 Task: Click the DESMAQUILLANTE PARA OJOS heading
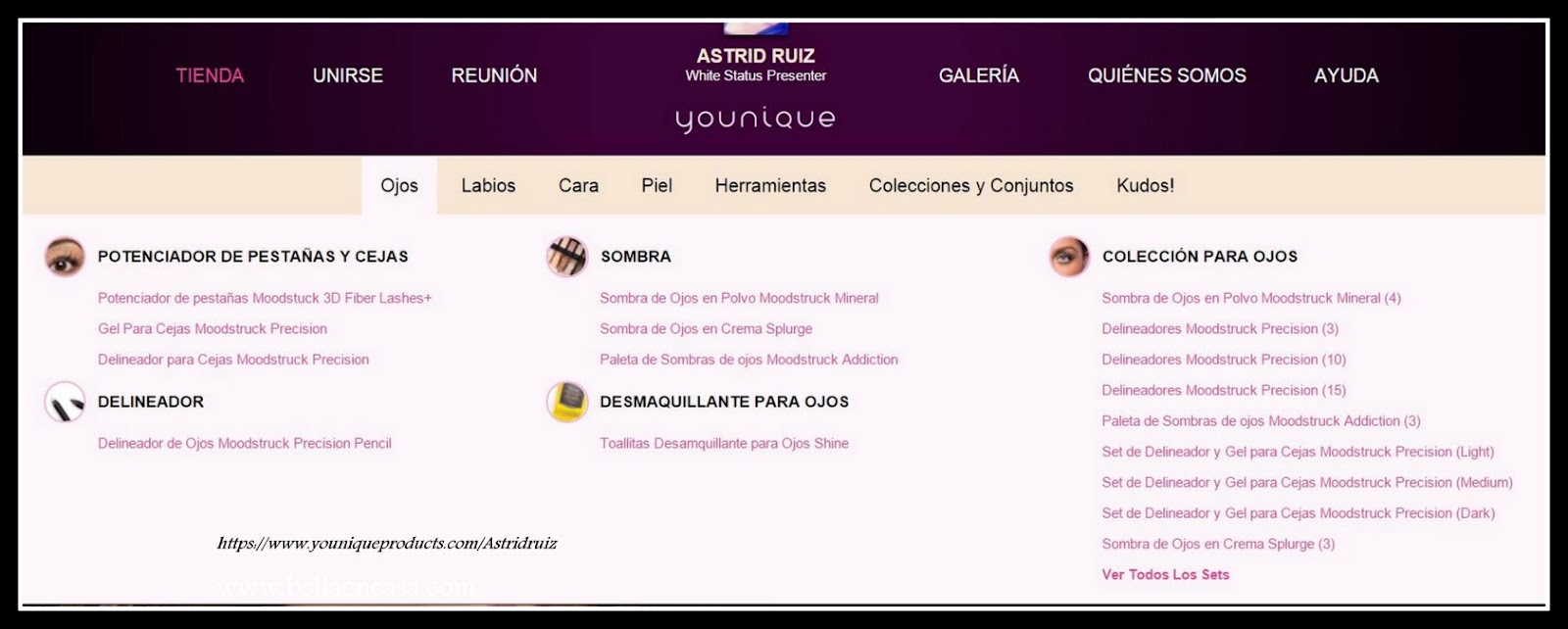(724, 402)
